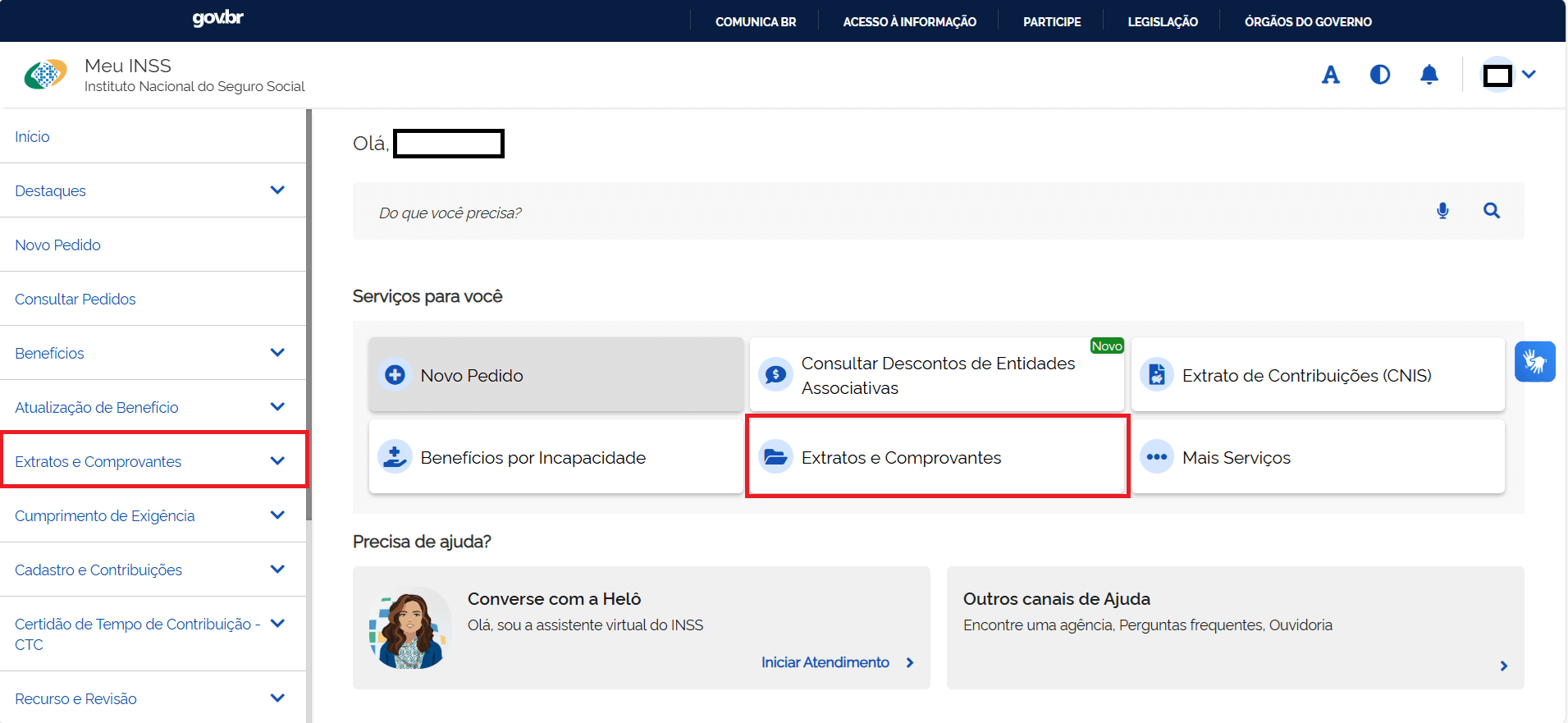The width and height of the screenshot is (1568, 723).
Task: Click the 'Do que você precisa?' search field
Action: (886, 213)
